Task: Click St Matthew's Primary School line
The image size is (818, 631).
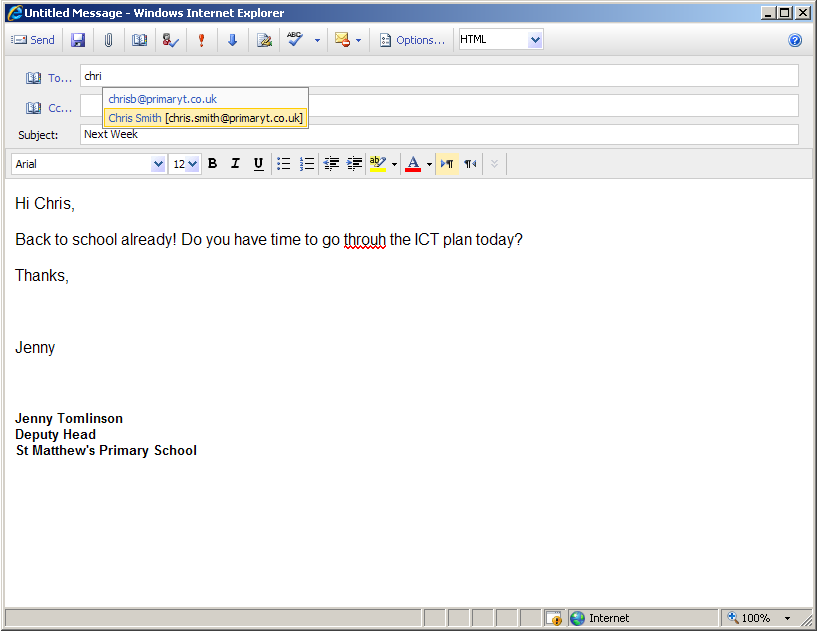Action: [x=106, y=451]
